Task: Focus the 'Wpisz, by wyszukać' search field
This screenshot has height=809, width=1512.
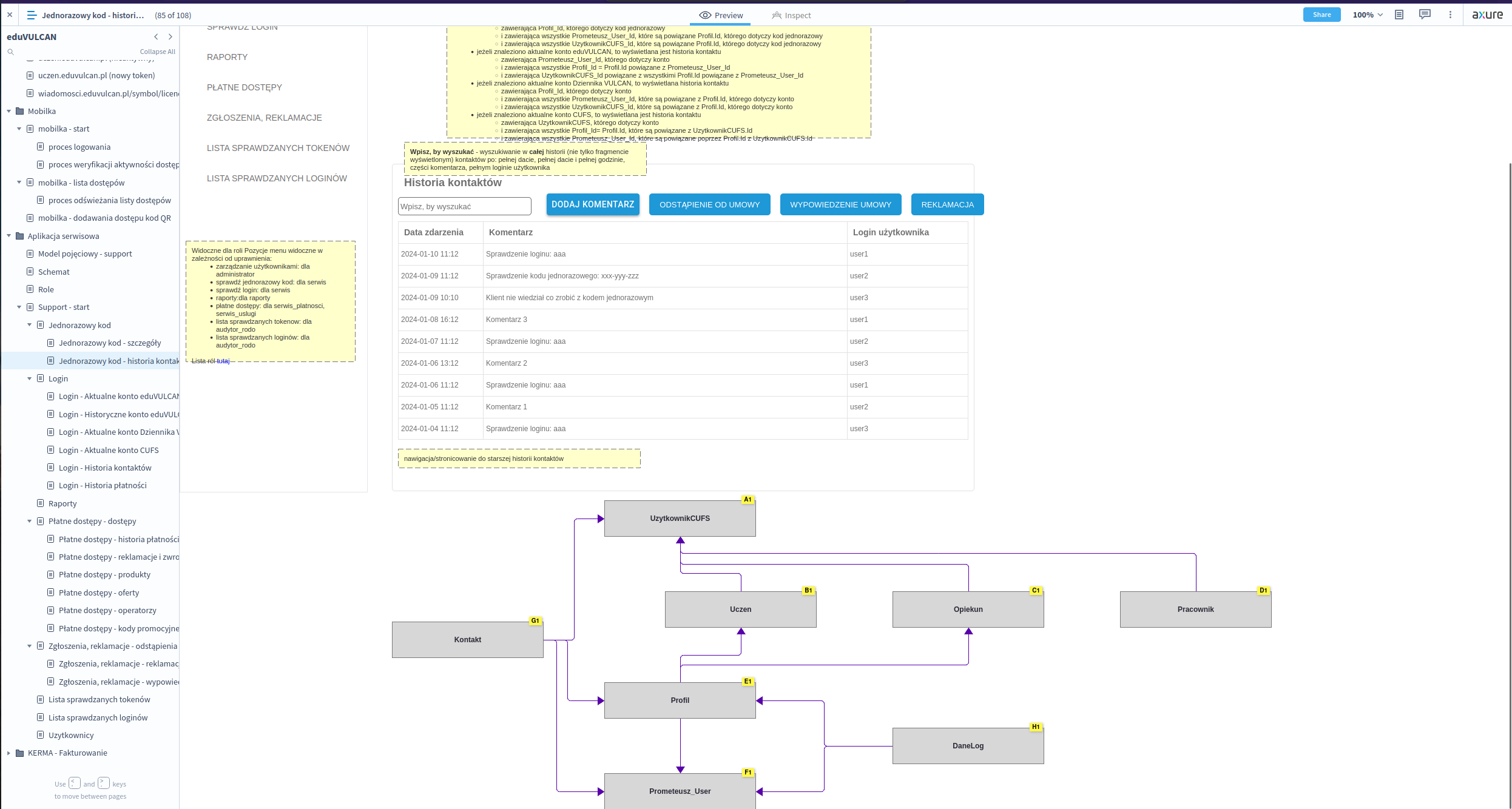Action: (x=464, y=206)
